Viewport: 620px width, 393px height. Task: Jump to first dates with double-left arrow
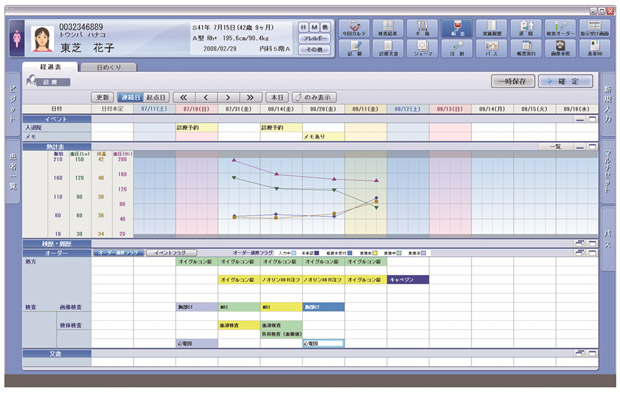184,97
